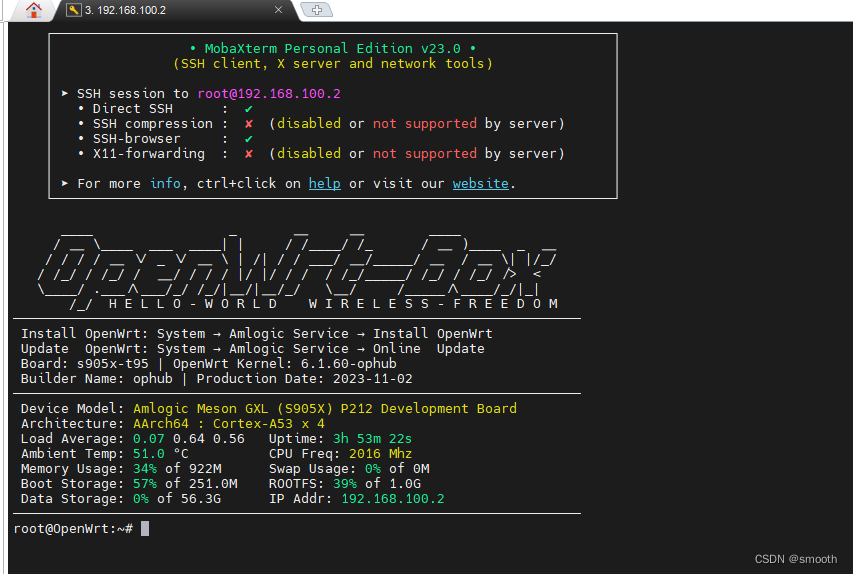
Task: Click the info word in the banner
Action: pyautogui.click(x=165, y=183)
